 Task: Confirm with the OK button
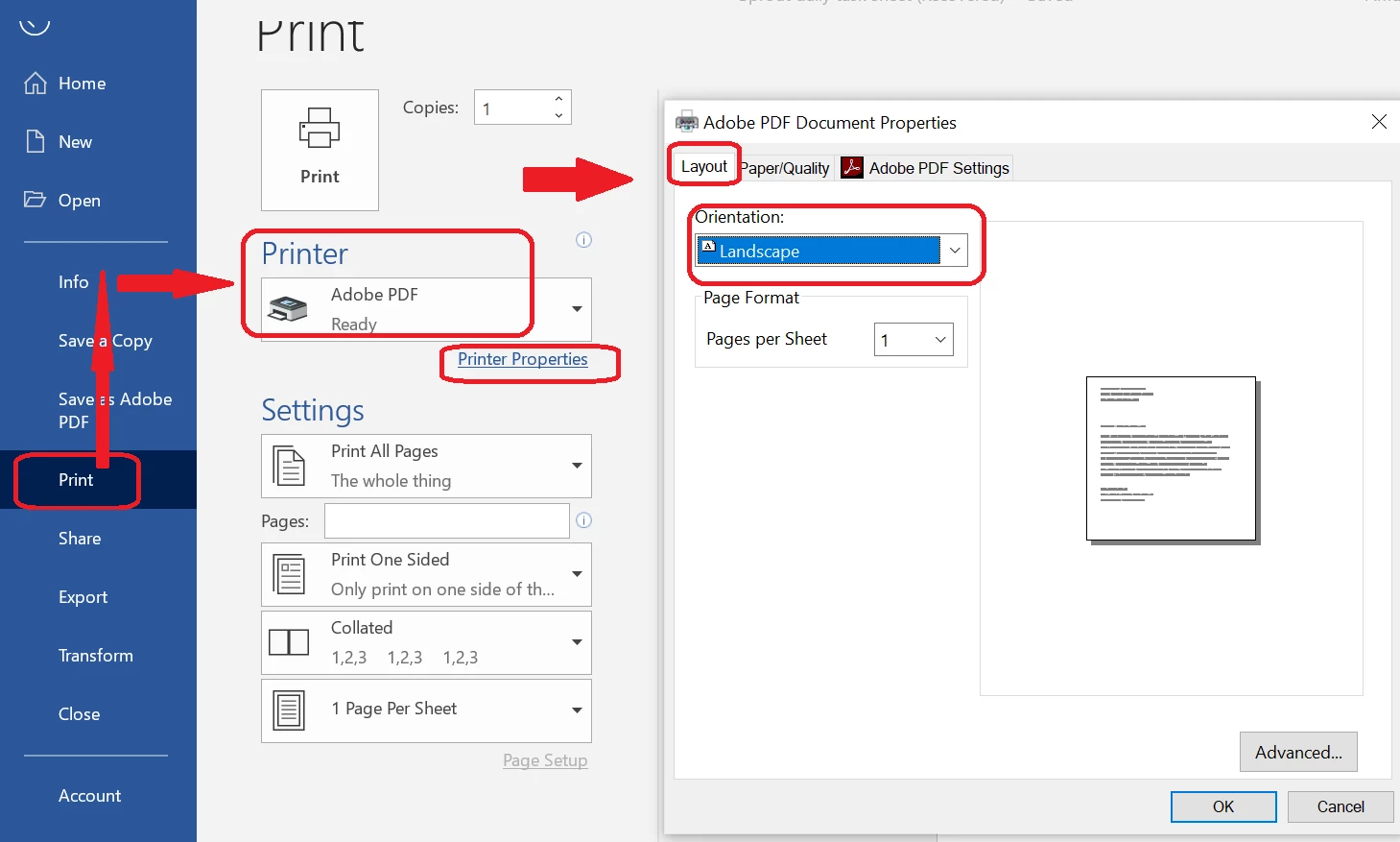coord(1223,806)
